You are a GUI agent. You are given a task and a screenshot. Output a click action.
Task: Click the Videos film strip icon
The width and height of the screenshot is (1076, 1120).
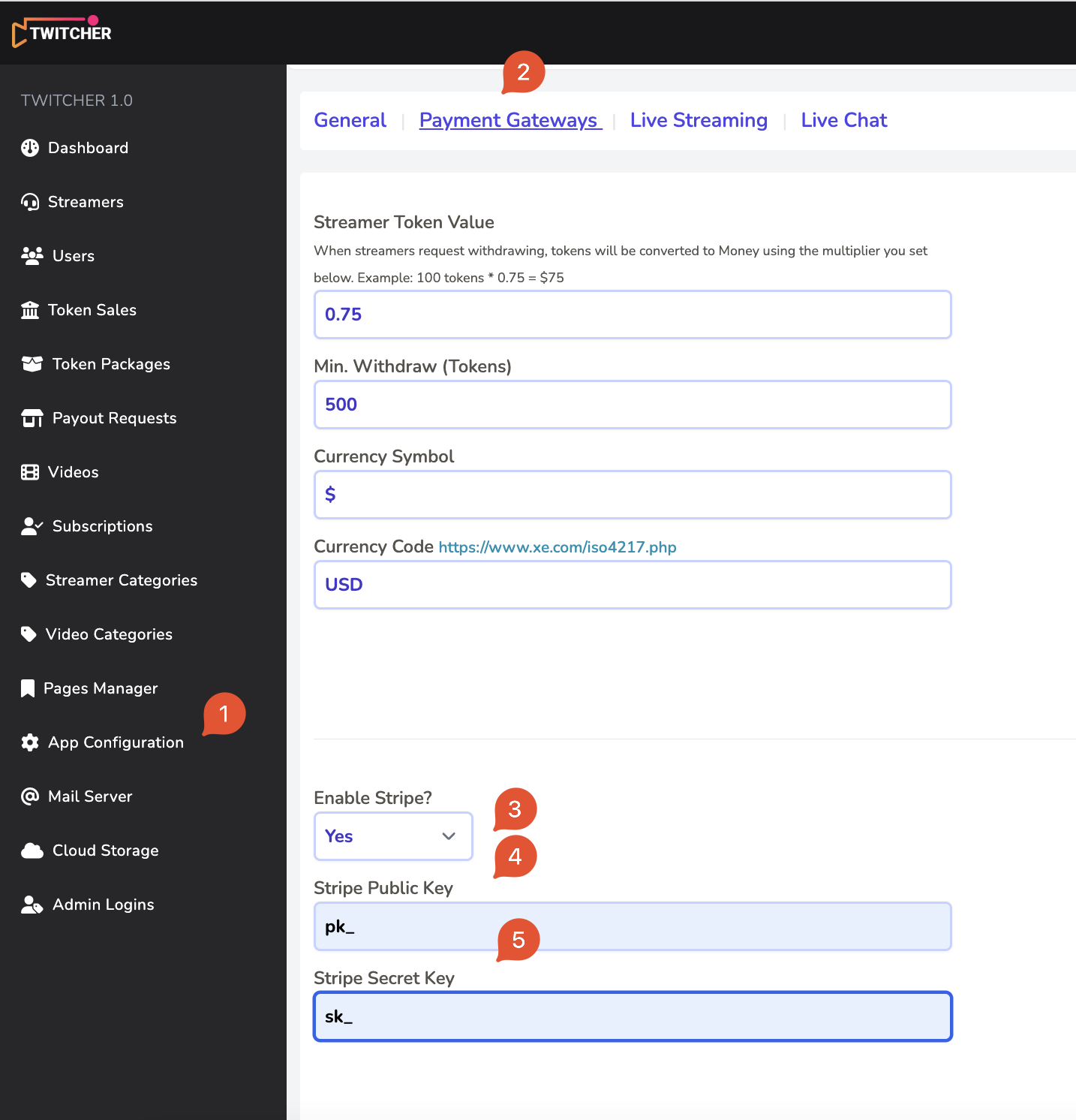point(30,472)
